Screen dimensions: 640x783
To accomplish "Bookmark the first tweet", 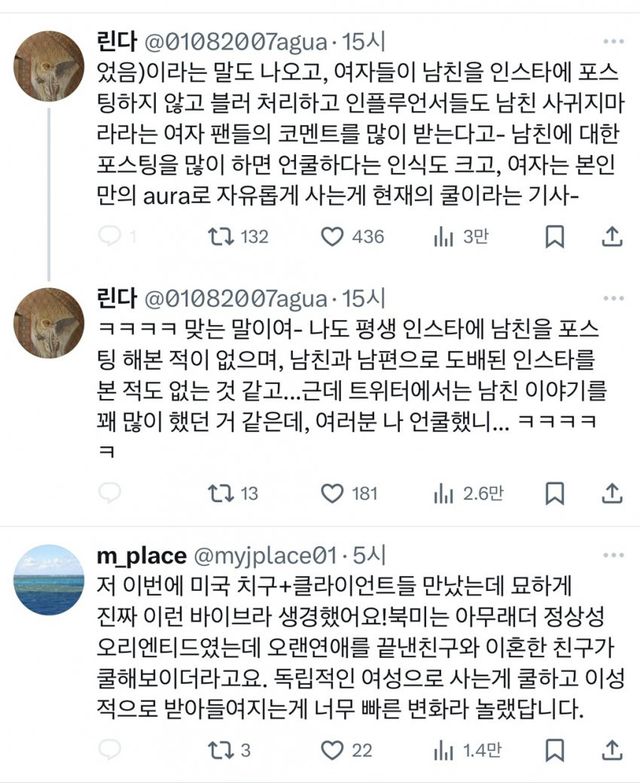I will 555,237.
